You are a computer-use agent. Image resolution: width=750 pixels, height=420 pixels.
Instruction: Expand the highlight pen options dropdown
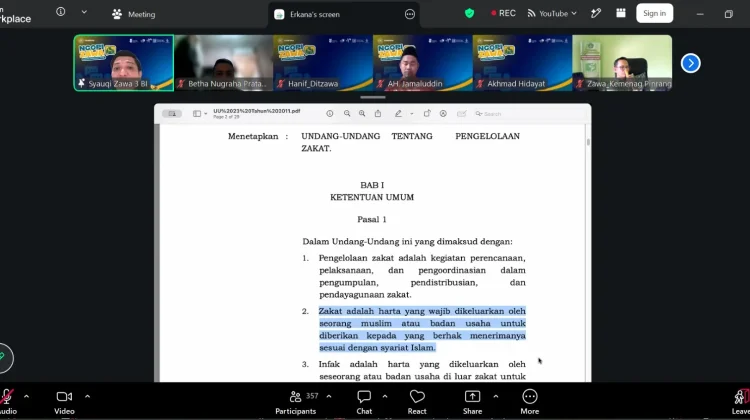point(411,114)
